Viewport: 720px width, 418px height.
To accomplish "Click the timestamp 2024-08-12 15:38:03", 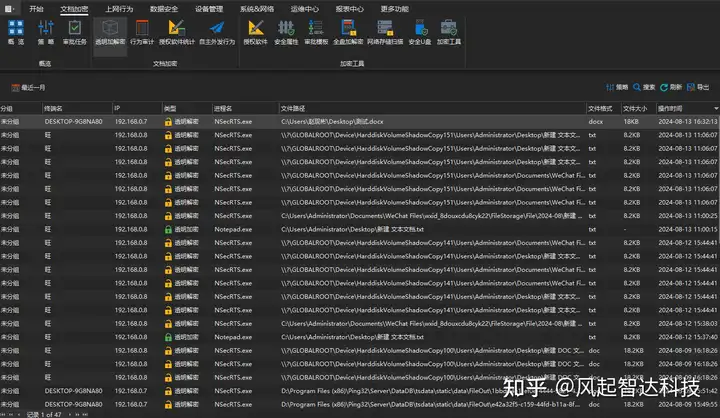I will click(687, 324).
